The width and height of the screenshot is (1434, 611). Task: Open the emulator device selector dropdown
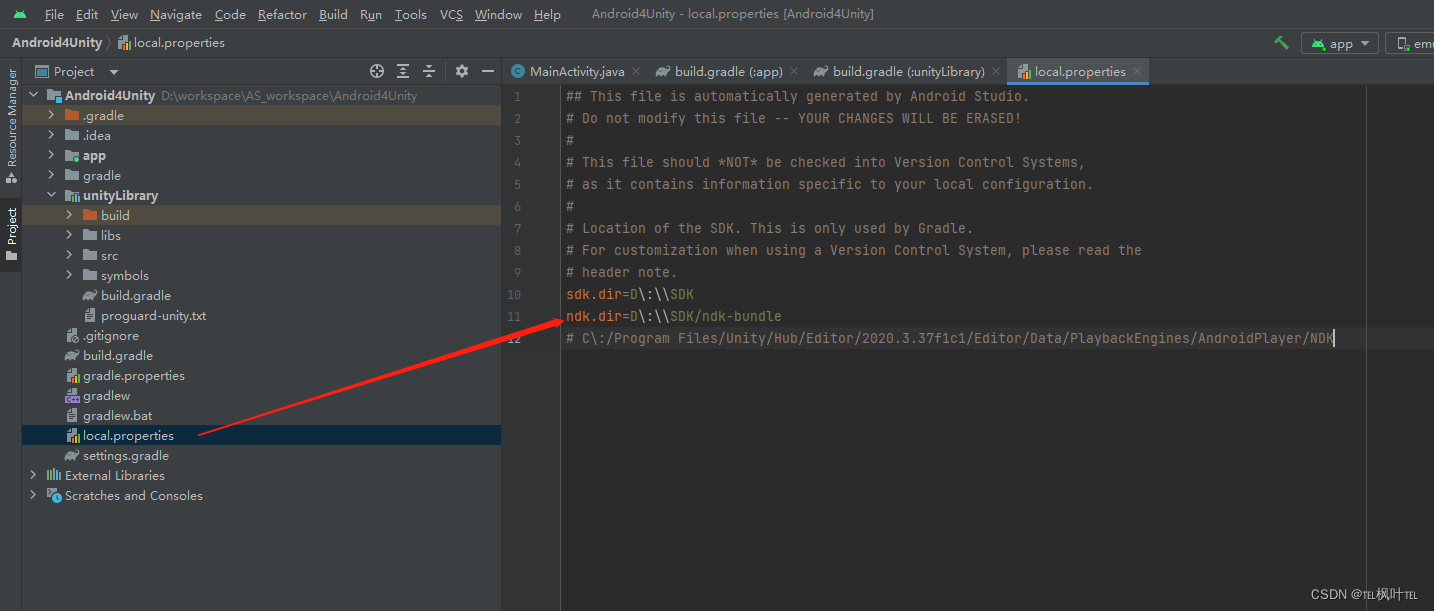[1410, 43]
